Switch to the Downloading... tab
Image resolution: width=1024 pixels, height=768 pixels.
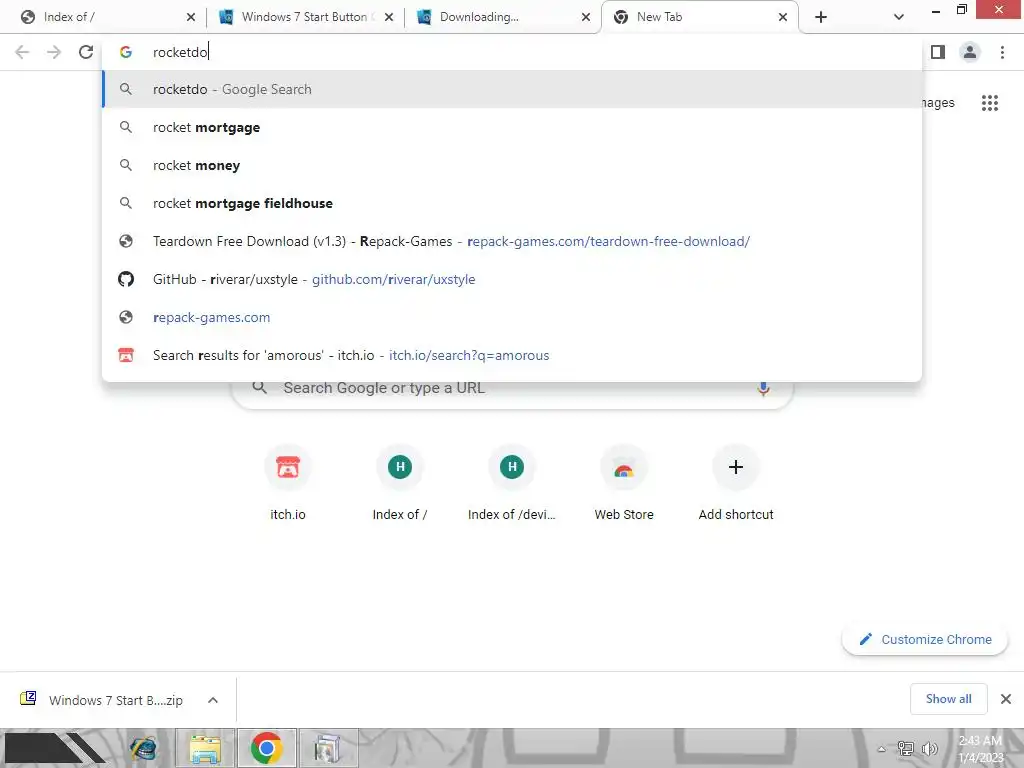(x=502, y=18)
